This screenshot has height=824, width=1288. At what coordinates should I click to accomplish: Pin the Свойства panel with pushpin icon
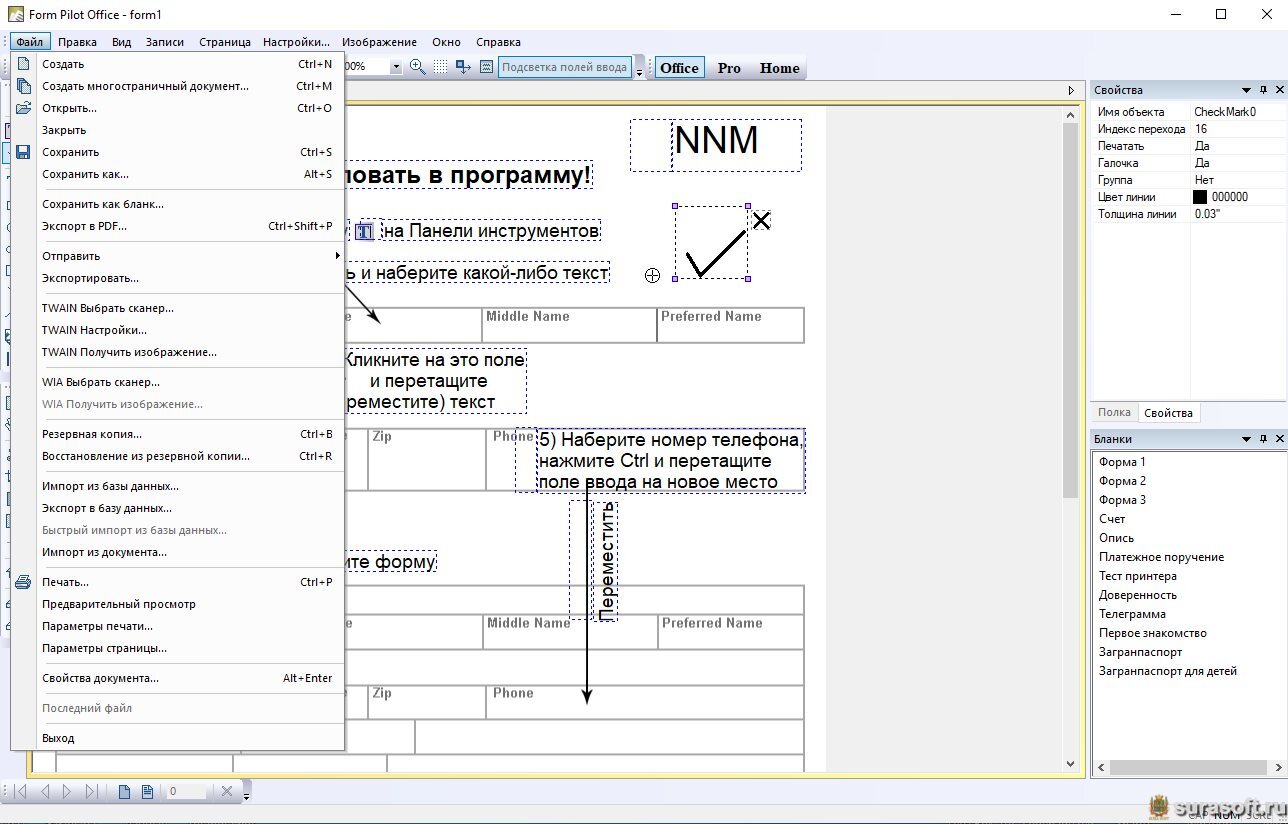pyautogui.click(x=1263, y=90)
